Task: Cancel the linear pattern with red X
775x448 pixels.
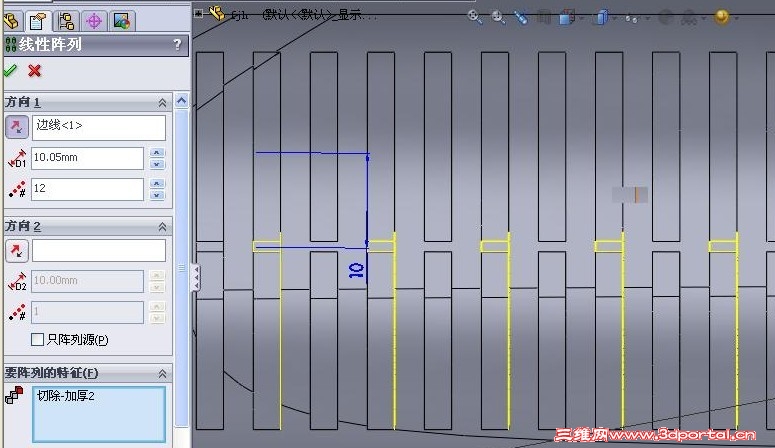Action: [35, 71]
